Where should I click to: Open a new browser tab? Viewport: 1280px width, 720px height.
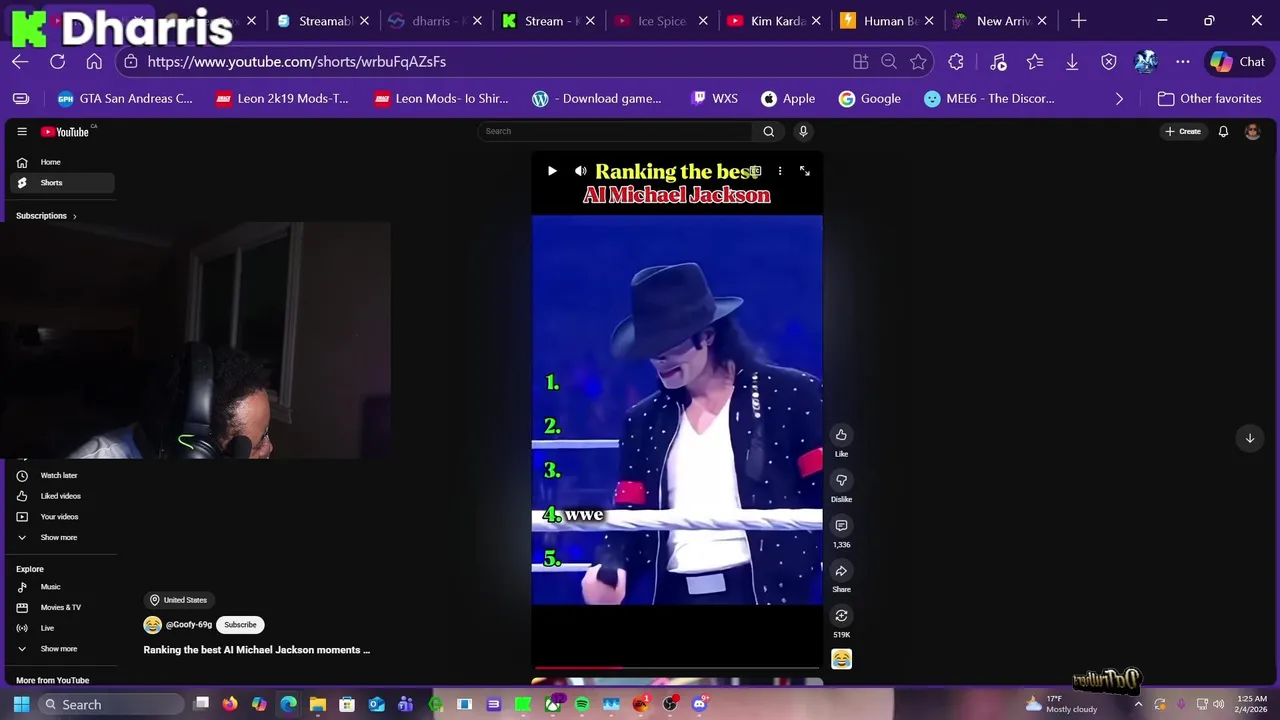1078,21
